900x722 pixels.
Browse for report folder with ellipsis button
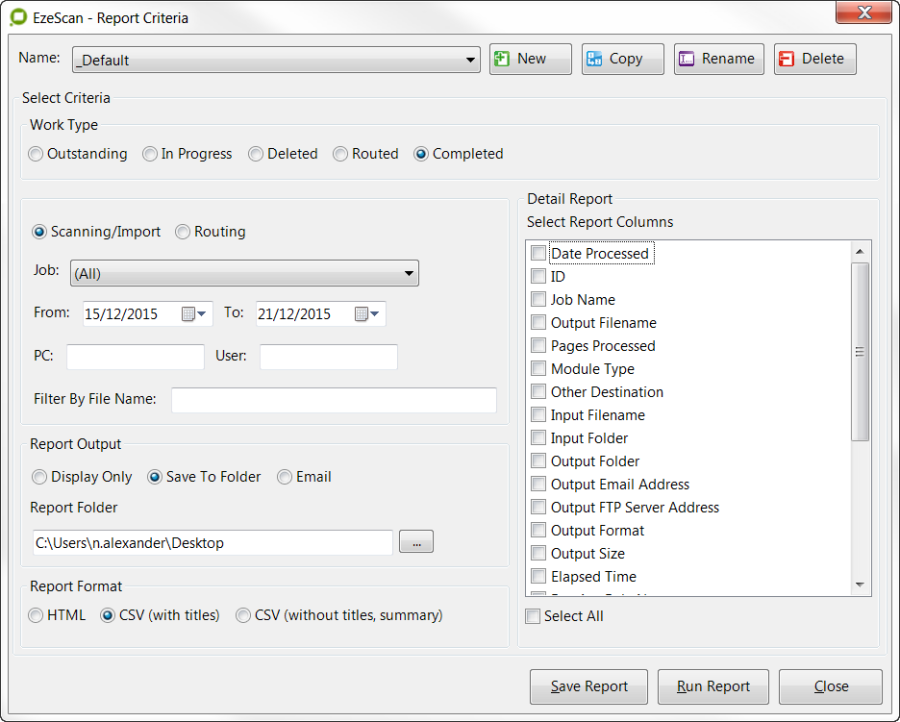(x=416, y=543)
